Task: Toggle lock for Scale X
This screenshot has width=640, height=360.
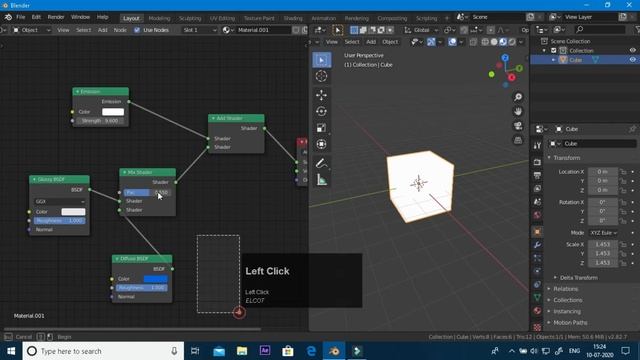Action: point(623,244)
